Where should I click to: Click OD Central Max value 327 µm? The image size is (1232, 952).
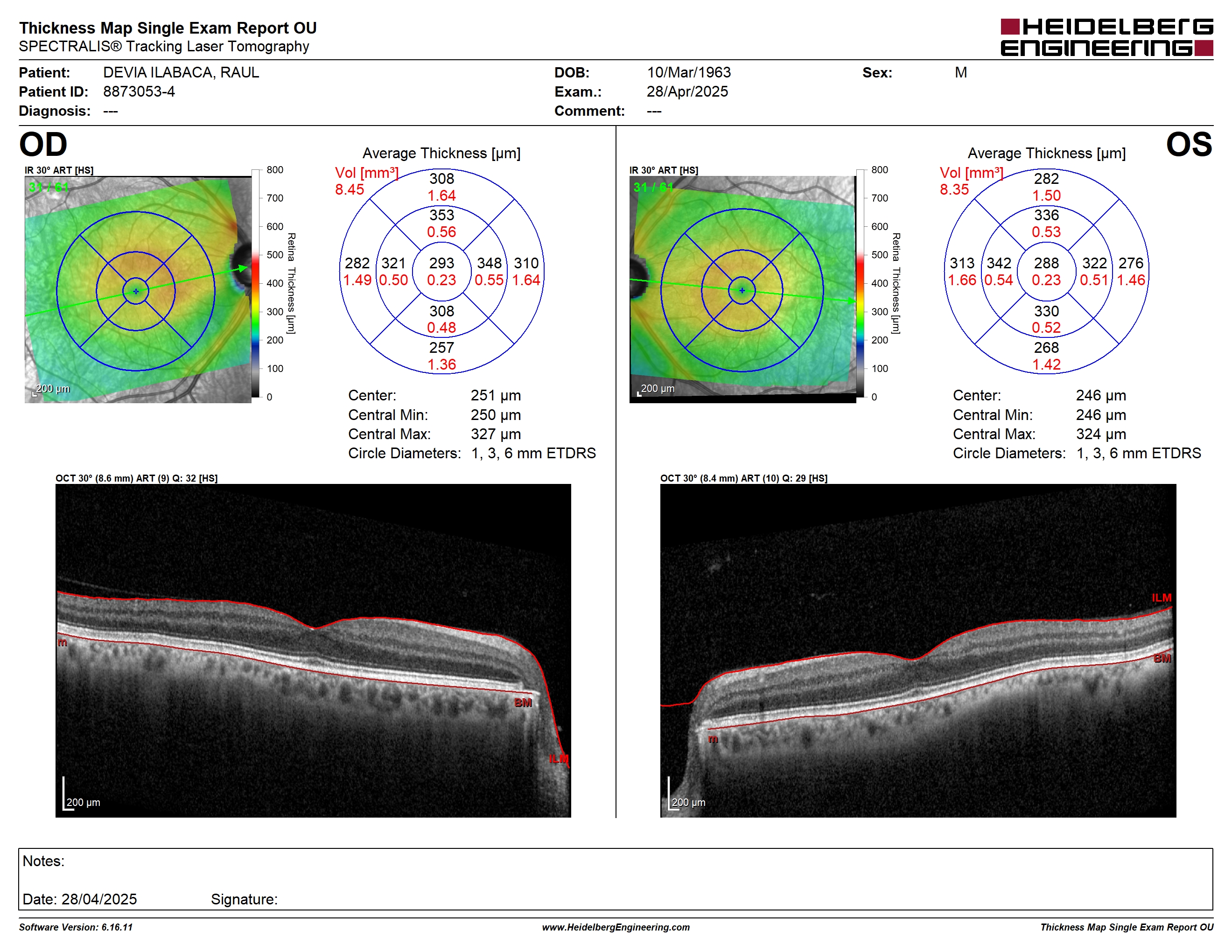496,434
